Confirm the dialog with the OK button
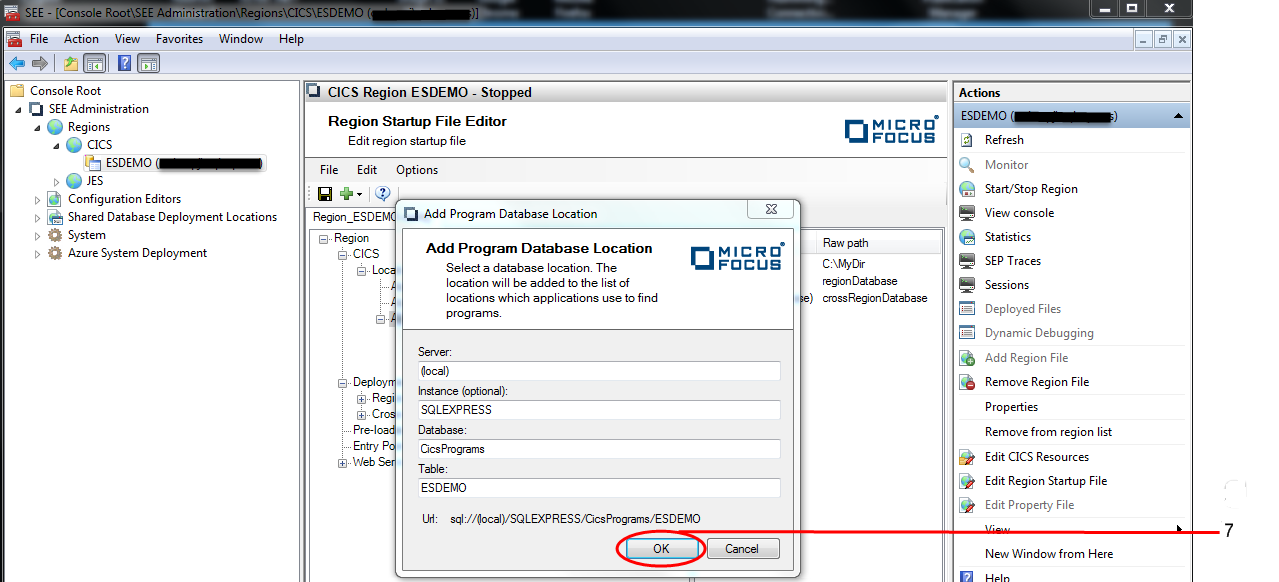 point(661,548)
